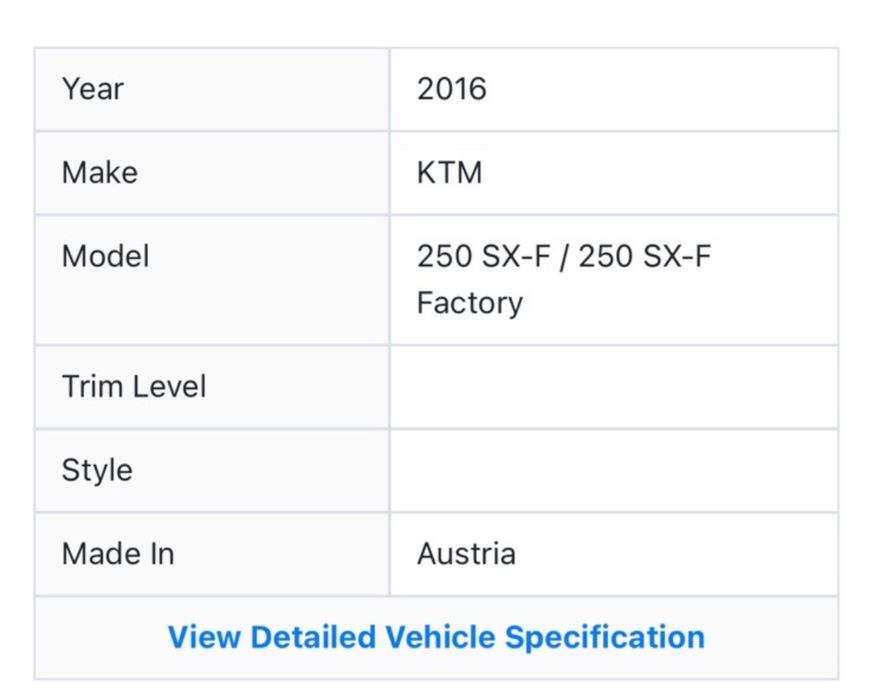Select the KTM make value
The image size is (873, 700).
click(x=449, y=172)
